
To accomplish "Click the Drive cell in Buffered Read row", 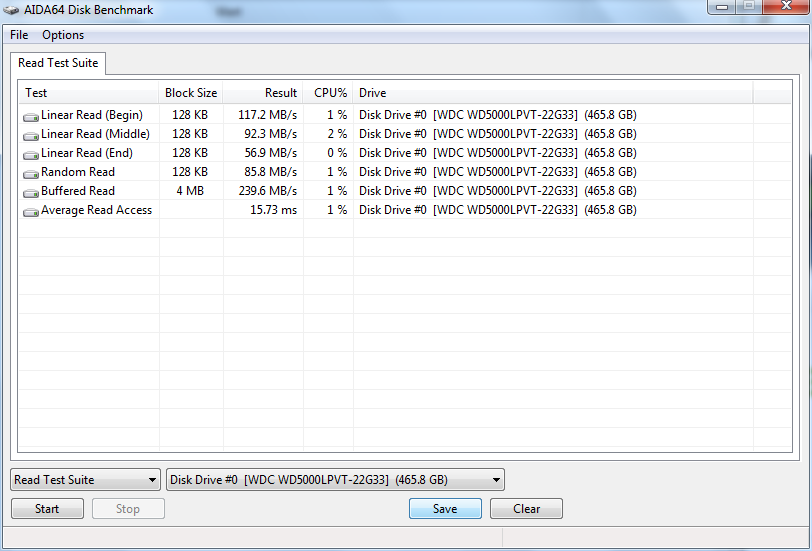I will tap(498, 191).
